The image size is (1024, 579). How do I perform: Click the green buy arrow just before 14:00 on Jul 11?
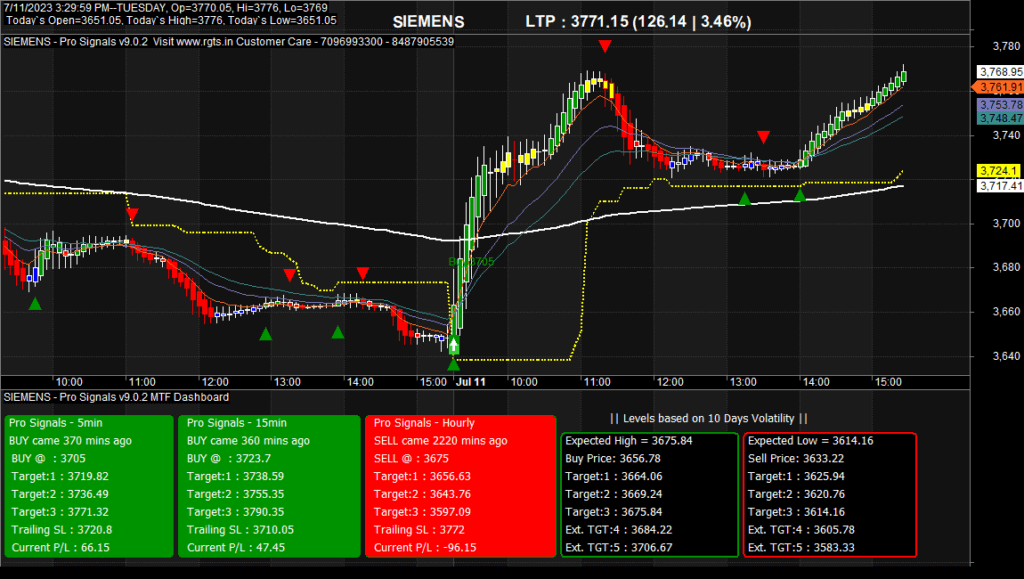pyautogui.click(x=799, y=195)
